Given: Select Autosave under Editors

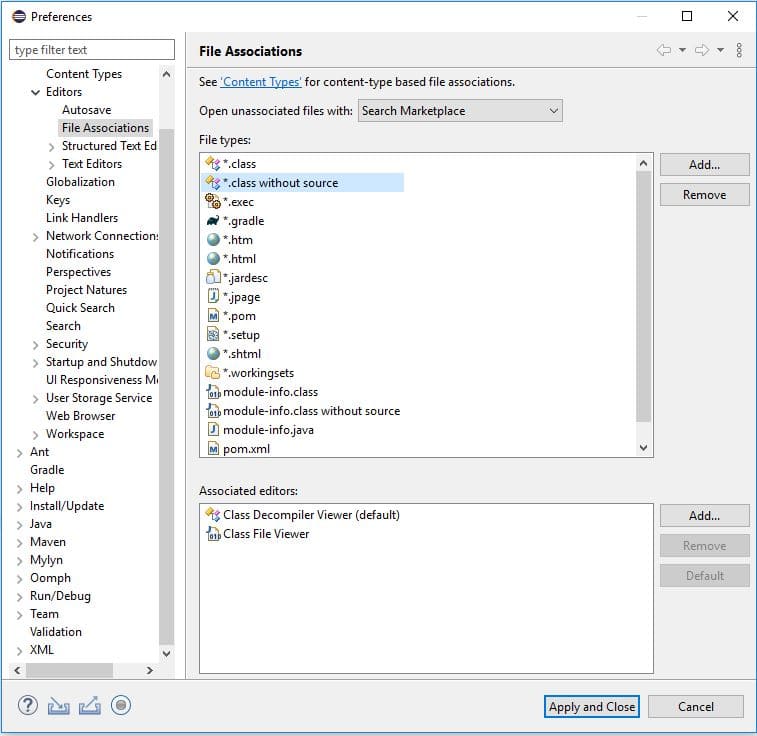Looking at the screenshot, I should 86,110.
